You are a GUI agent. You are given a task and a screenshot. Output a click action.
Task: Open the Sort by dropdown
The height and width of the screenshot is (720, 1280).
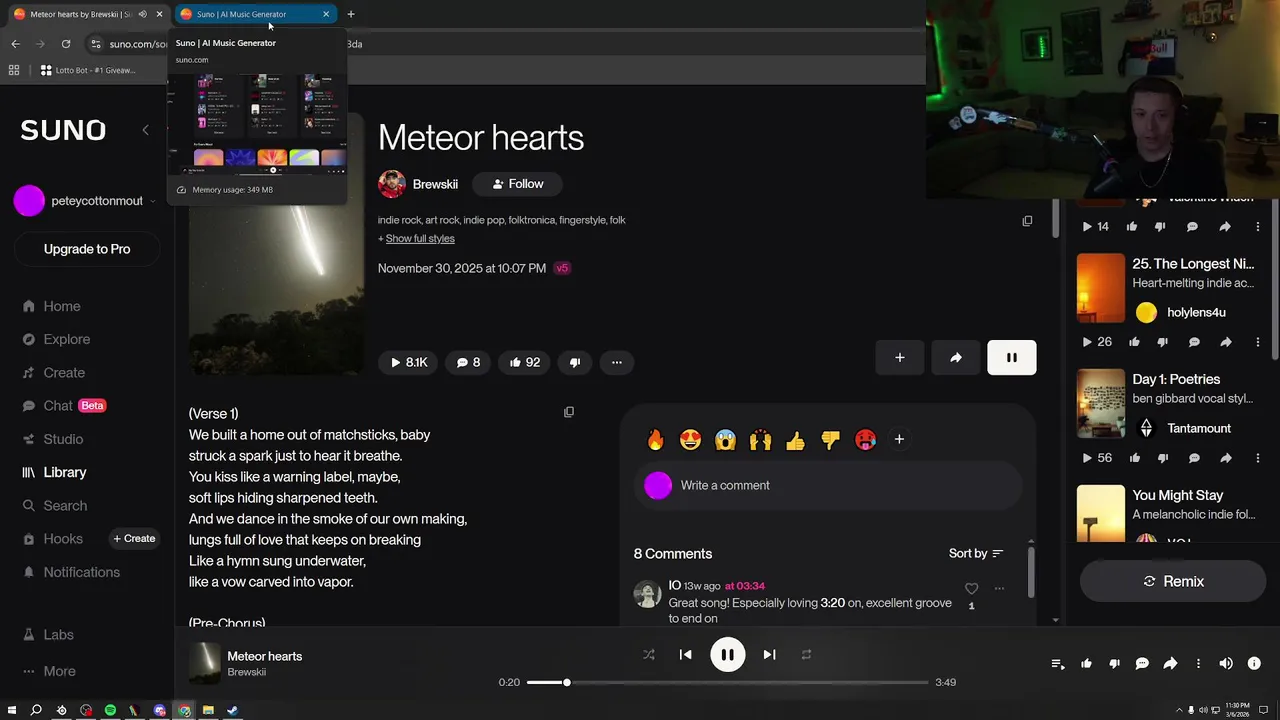pos(975,553)
